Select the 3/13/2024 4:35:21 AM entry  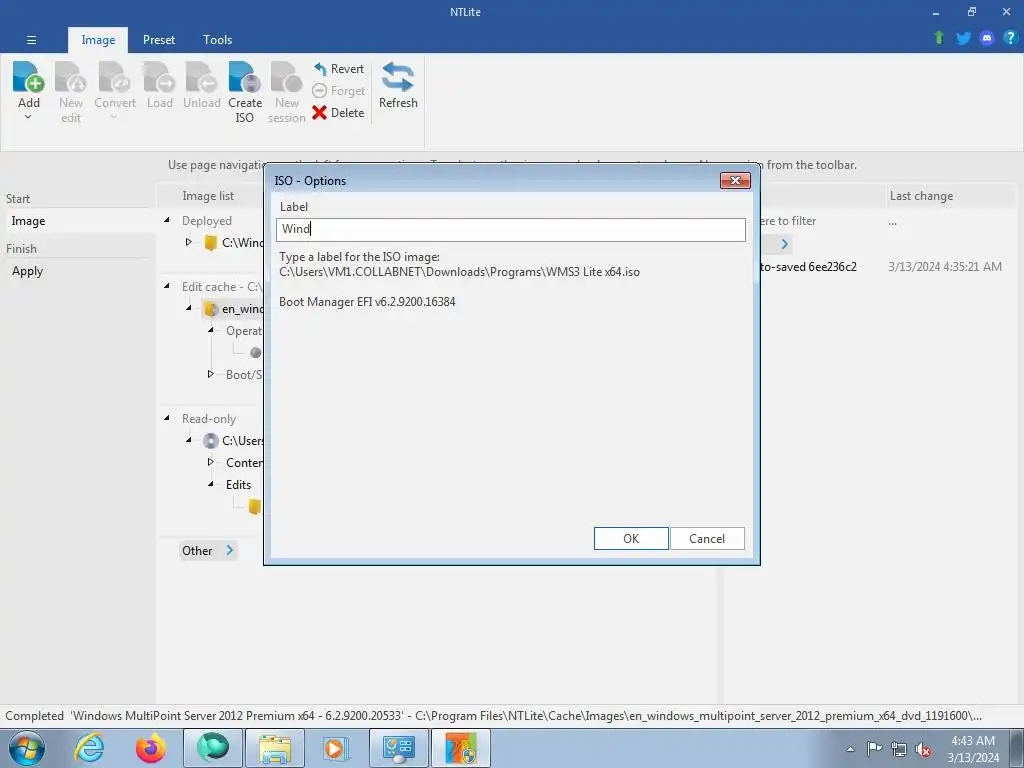944,266
